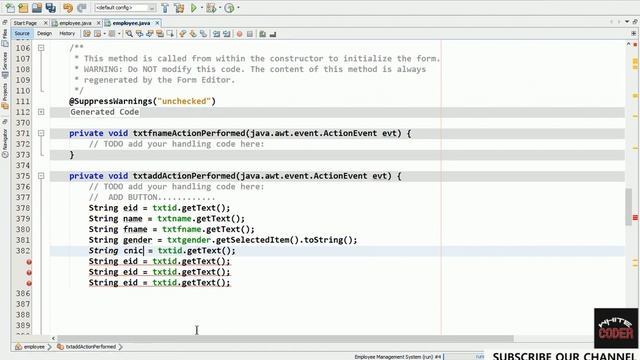The height and width of the screenshot is (360, 640).
Task: Click the grey Redo arrow
Action: [x=82, y=8]
